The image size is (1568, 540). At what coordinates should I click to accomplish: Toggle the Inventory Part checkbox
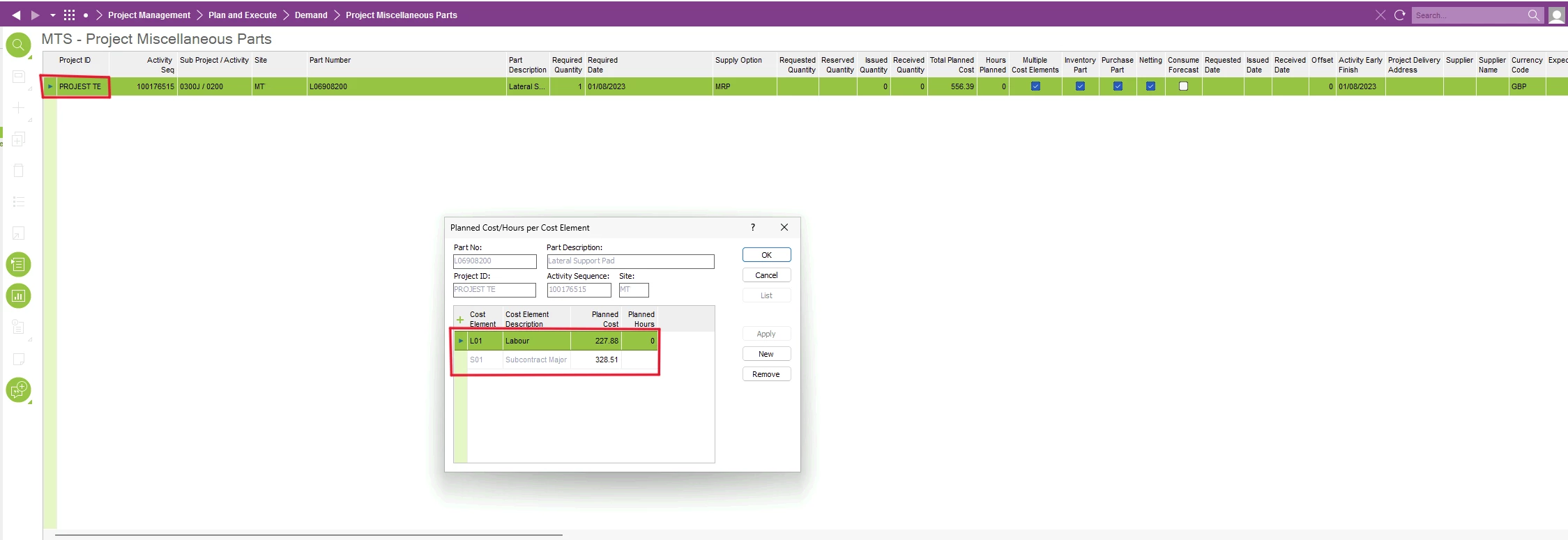point(1080,86)
